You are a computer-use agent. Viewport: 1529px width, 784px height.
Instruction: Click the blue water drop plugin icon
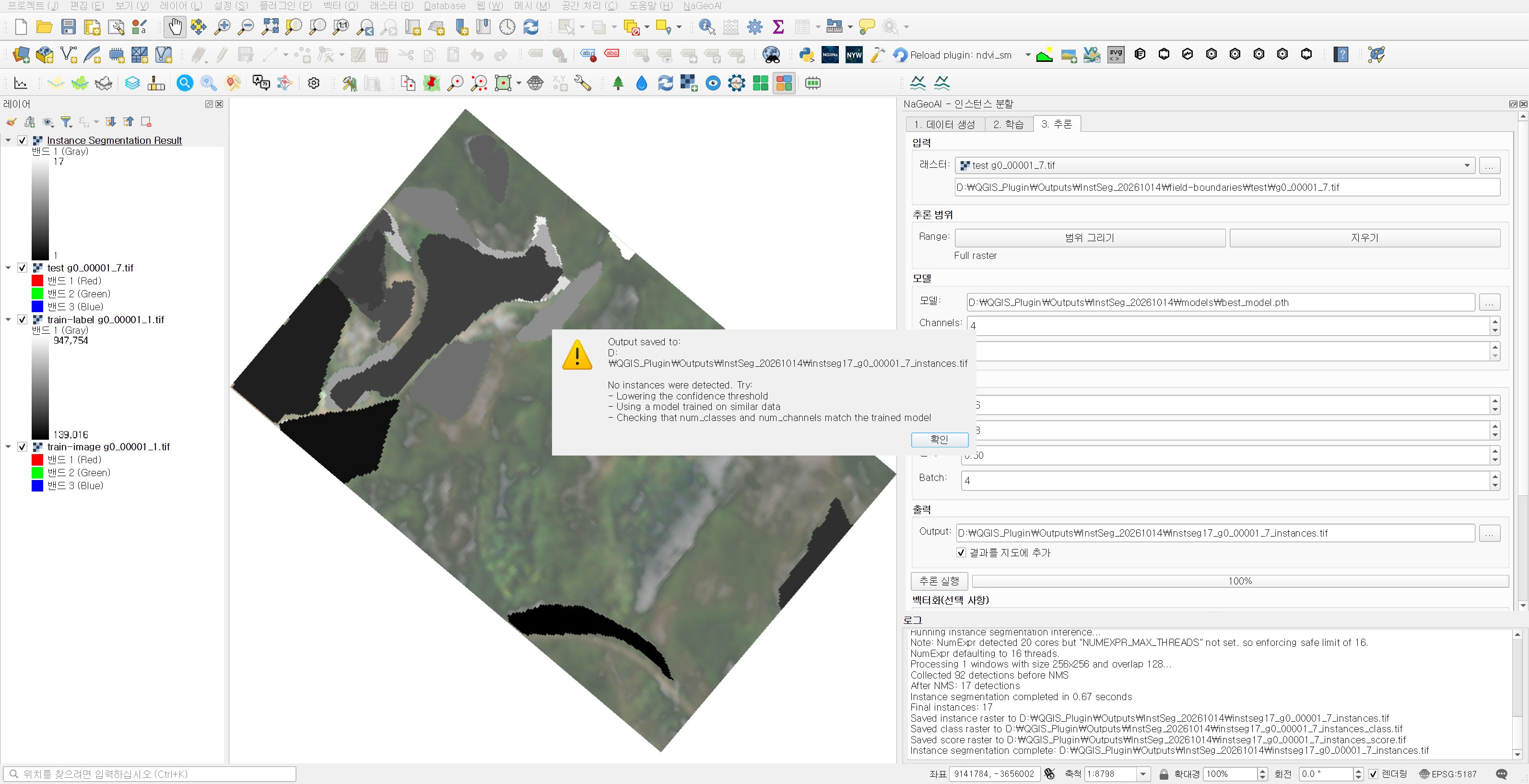[x=642, y=83]
